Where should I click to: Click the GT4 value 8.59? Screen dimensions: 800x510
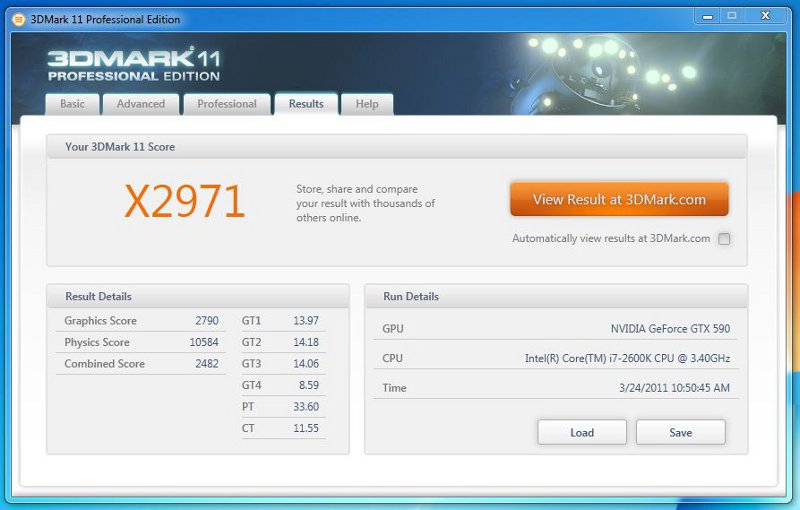coord(309,385)
